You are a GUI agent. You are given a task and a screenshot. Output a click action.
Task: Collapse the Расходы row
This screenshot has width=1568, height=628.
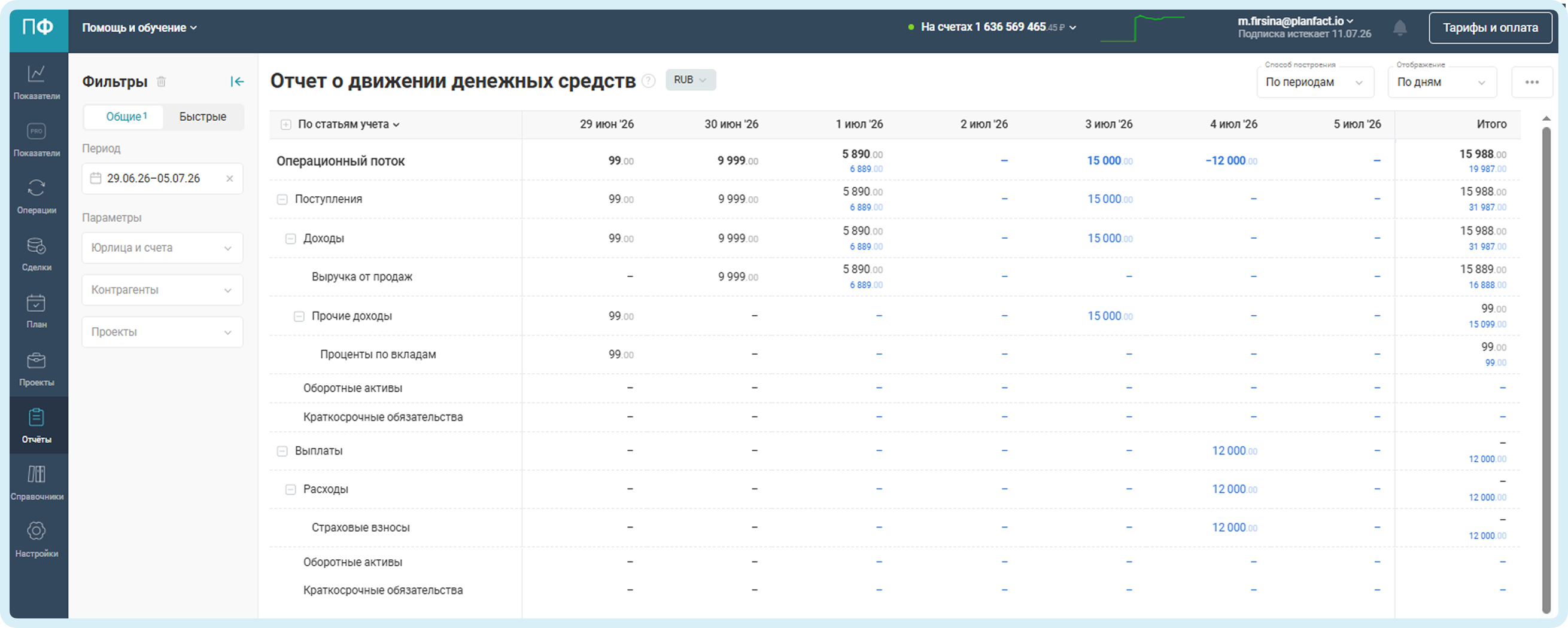tap(290, 490)
